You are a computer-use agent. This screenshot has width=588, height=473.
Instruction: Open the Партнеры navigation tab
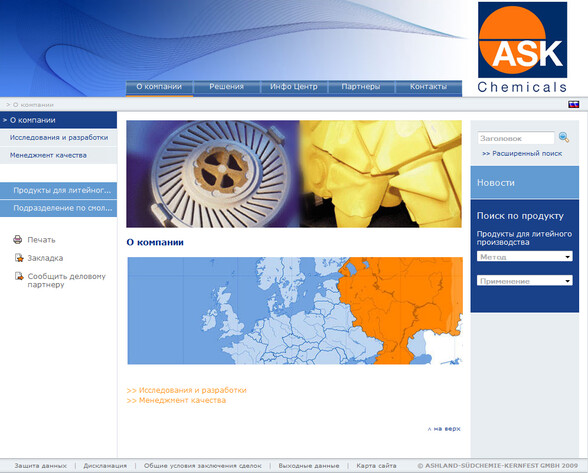pyautogui.click(x=361, y=87)
